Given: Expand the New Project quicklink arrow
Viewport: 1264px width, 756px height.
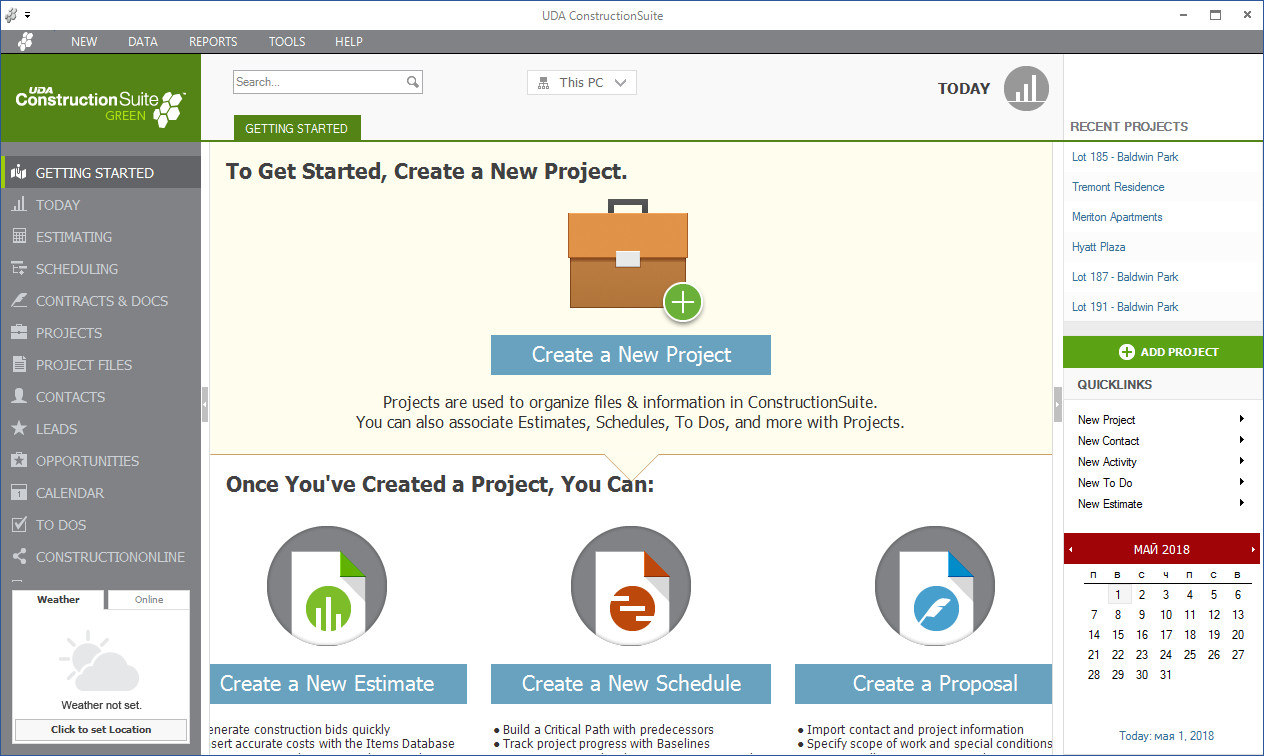Looking at the screenshot, I should tap(1242, 419).
